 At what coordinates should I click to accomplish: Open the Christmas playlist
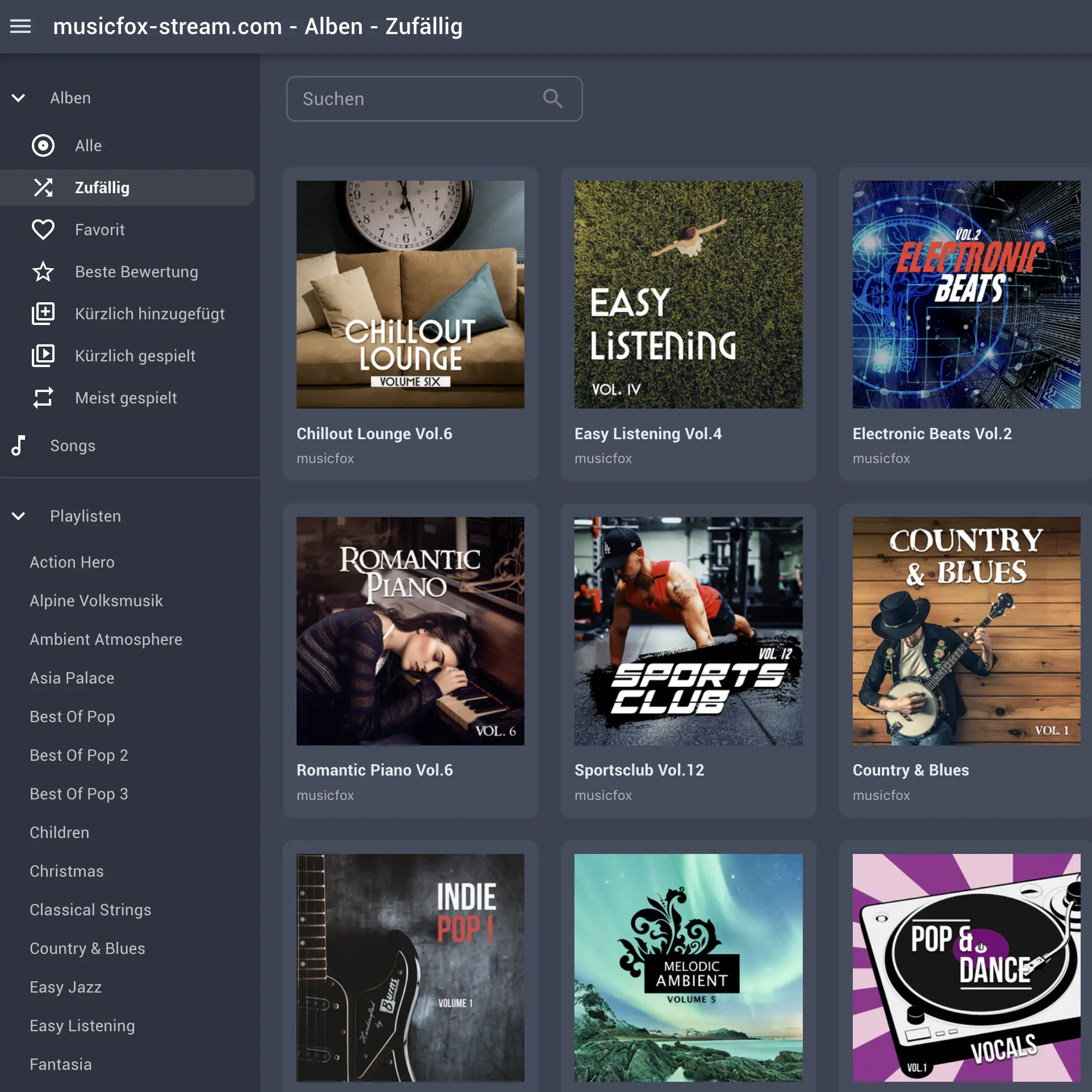66,871
